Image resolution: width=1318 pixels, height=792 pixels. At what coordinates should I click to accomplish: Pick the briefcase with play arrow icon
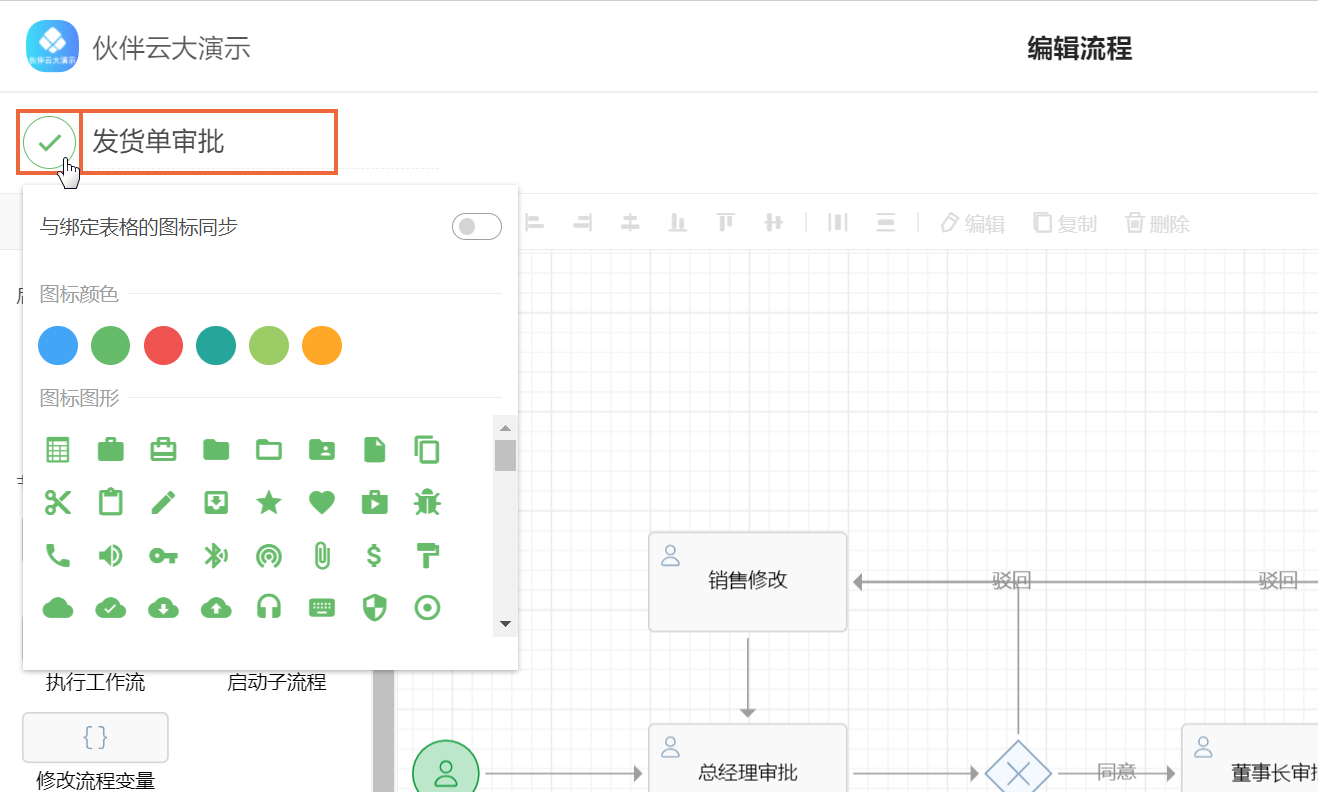coord(374,502)
